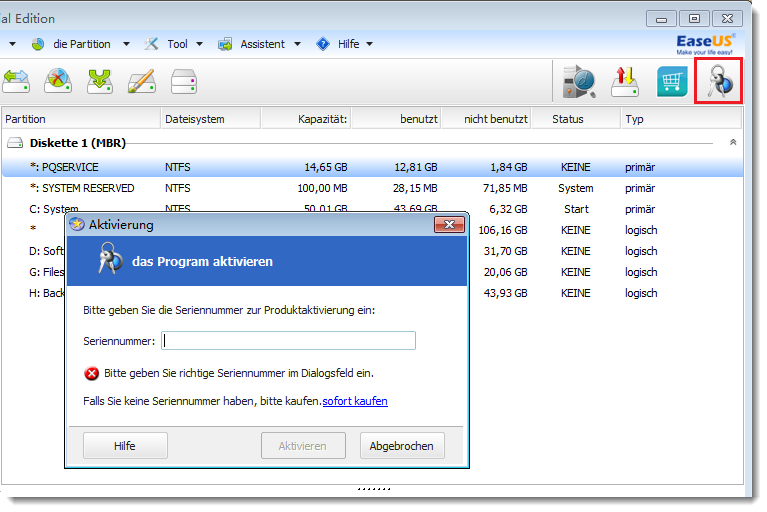Expand the Assistent dropdown menu
This screenshot has height=512, width=767.
[x=262, y=44]
